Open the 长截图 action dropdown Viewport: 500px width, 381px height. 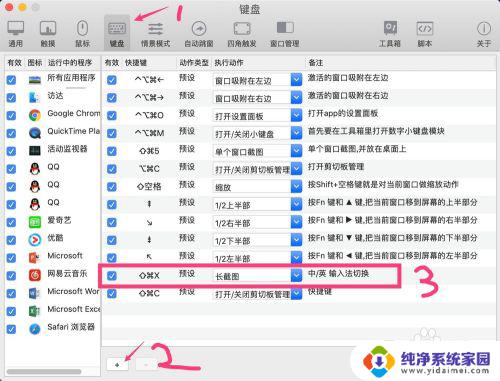296,276
